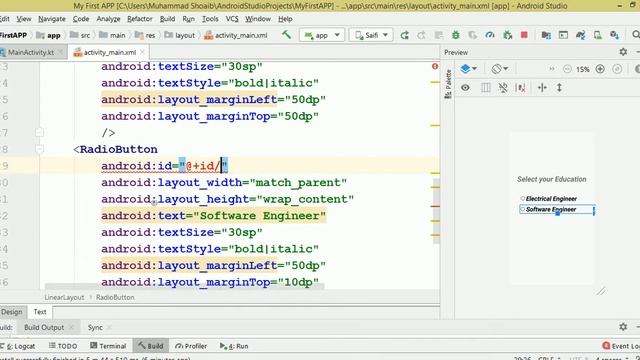
Task: Click the Make Project hammer icon
Action: click(x=287, y=35)
